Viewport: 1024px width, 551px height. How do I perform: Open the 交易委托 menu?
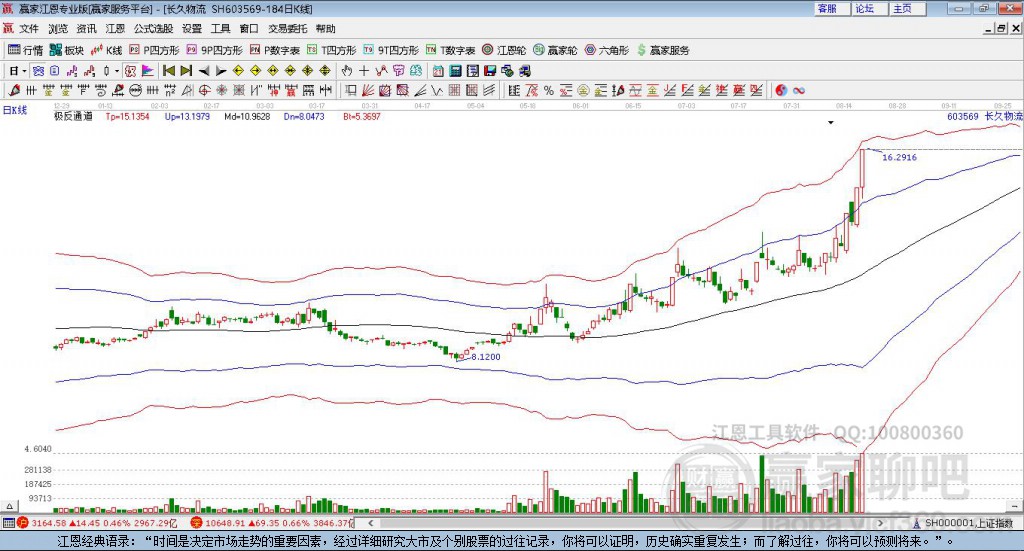(287, 29)
